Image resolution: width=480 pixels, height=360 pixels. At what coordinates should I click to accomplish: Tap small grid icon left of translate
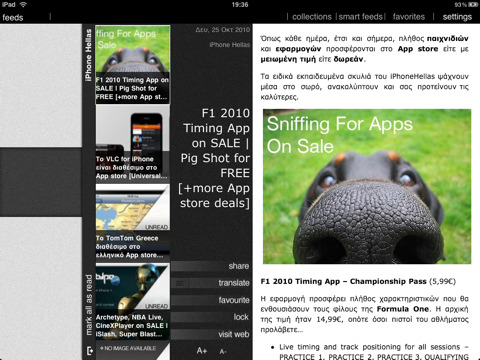point(180,283)
